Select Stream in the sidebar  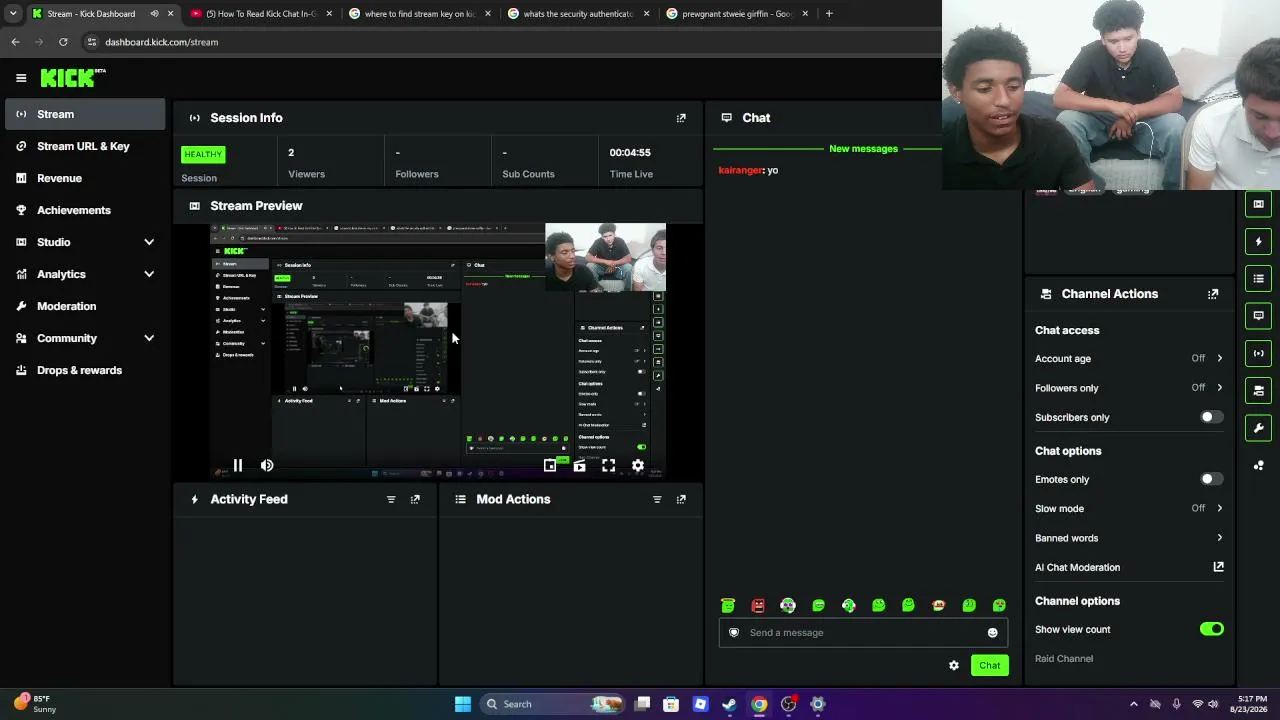tap(85, 114)
